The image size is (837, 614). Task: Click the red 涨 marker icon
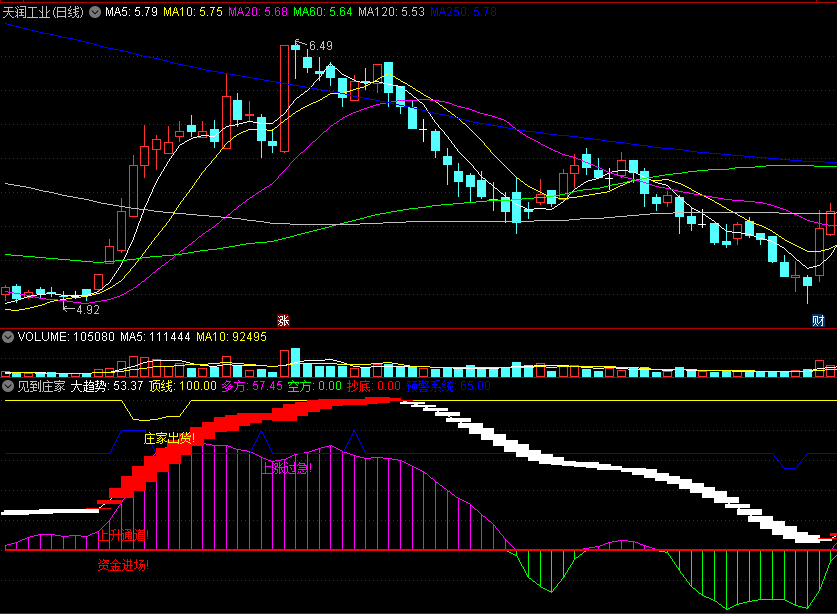point(283,320)
